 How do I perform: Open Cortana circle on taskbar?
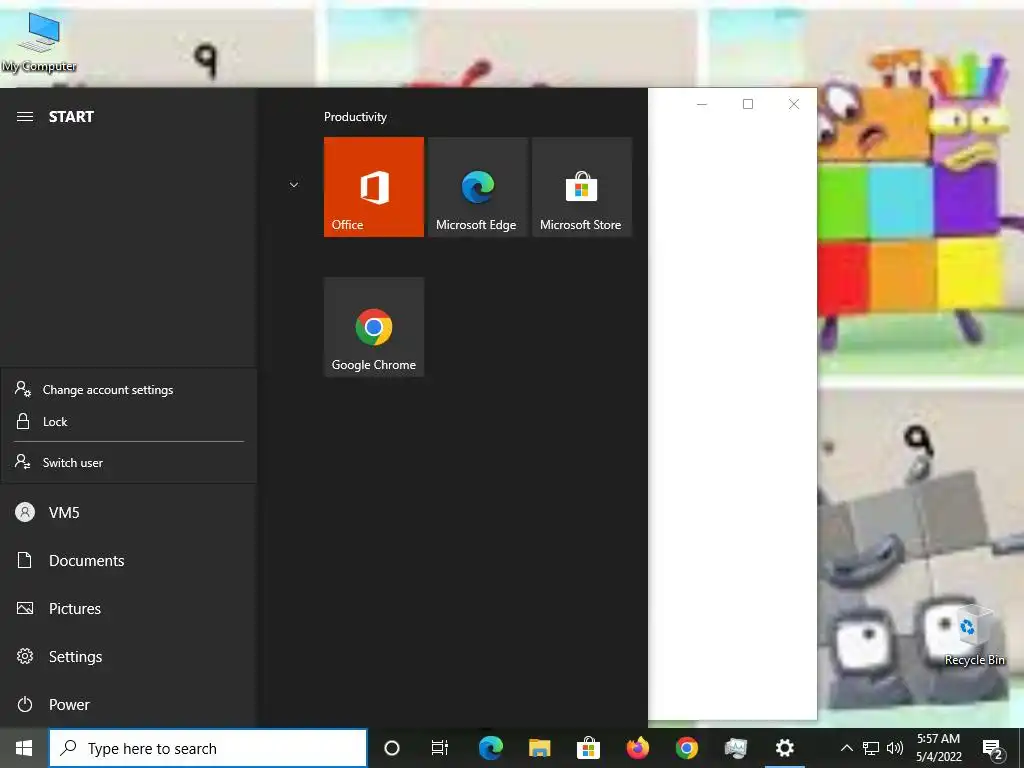point(392,748)
